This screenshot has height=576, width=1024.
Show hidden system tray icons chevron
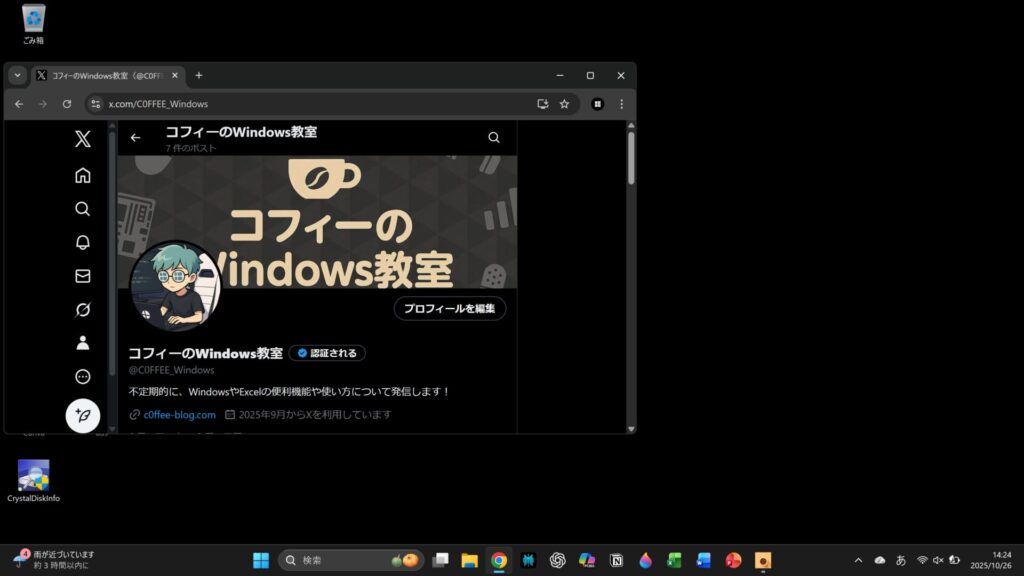pyautogui.click(x=858, y=560)
